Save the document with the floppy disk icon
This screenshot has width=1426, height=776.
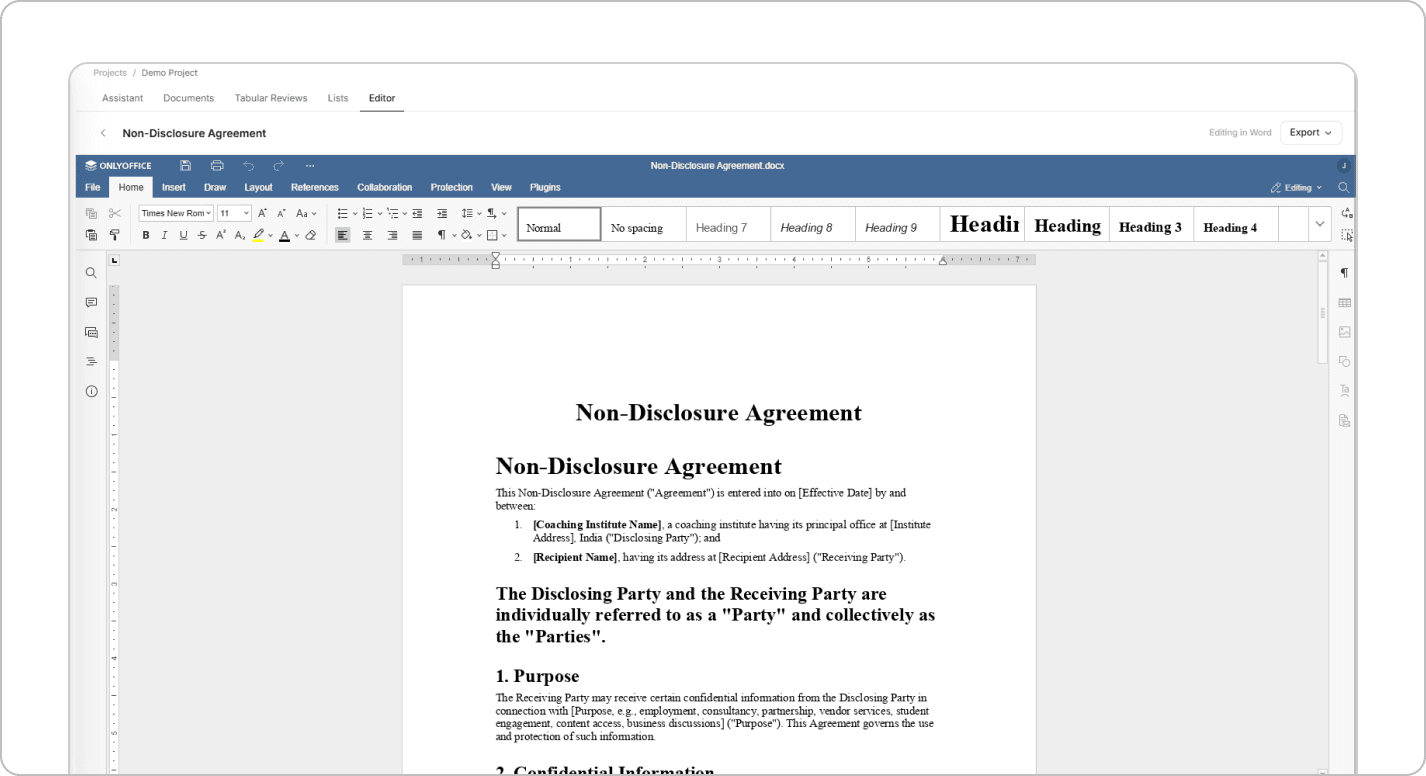coord(185,165)
